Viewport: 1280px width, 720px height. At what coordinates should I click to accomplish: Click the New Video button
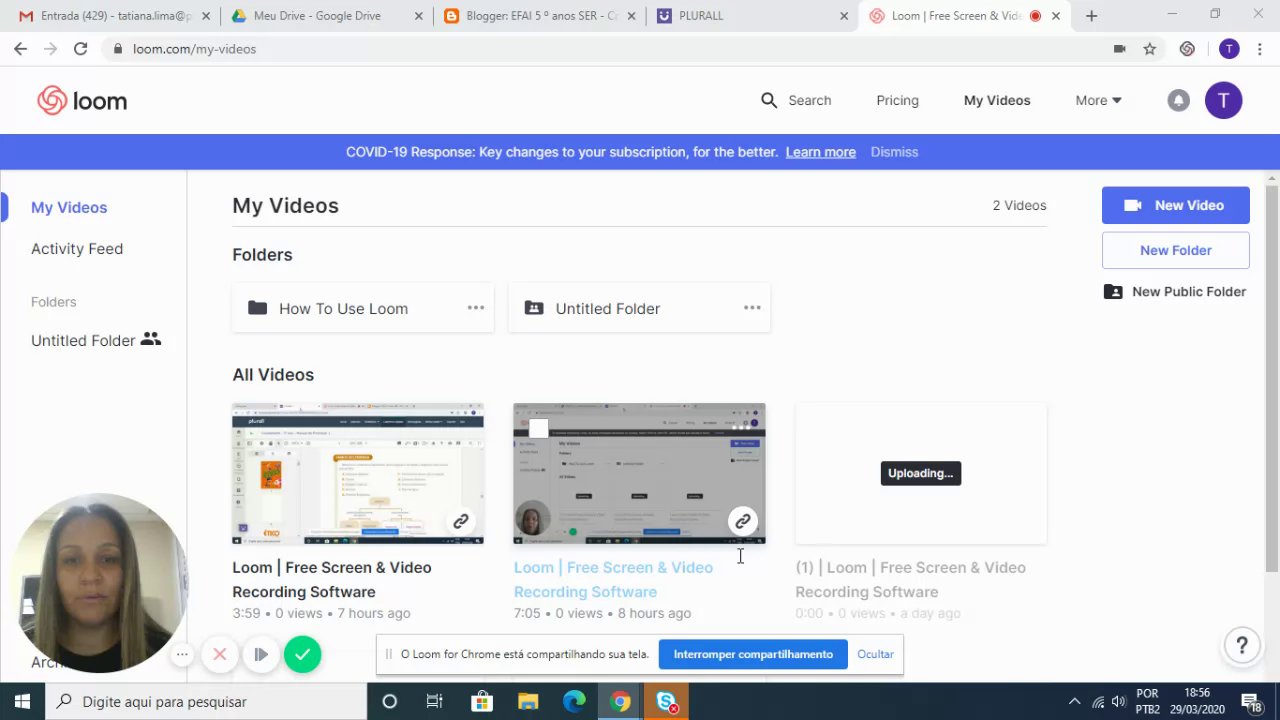pos(1175,205)
